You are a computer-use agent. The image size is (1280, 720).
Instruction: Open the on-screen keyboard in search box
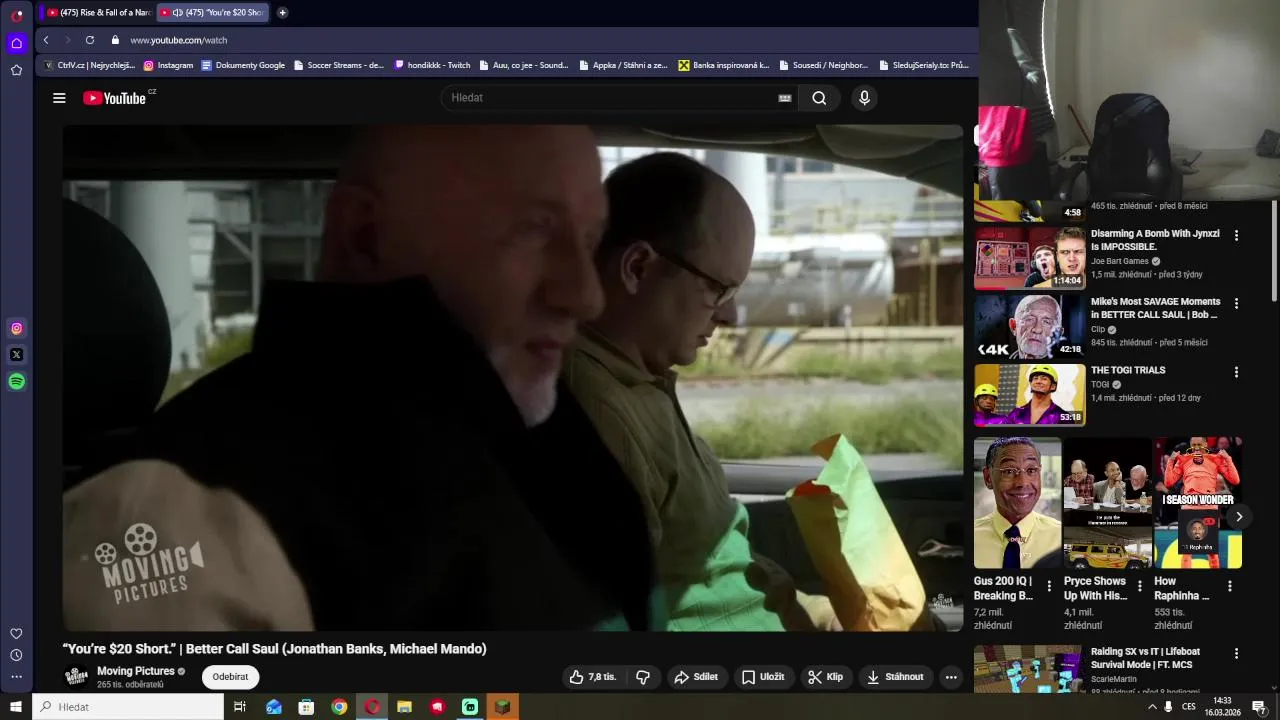pyautogui.click(x=785, y=98)
